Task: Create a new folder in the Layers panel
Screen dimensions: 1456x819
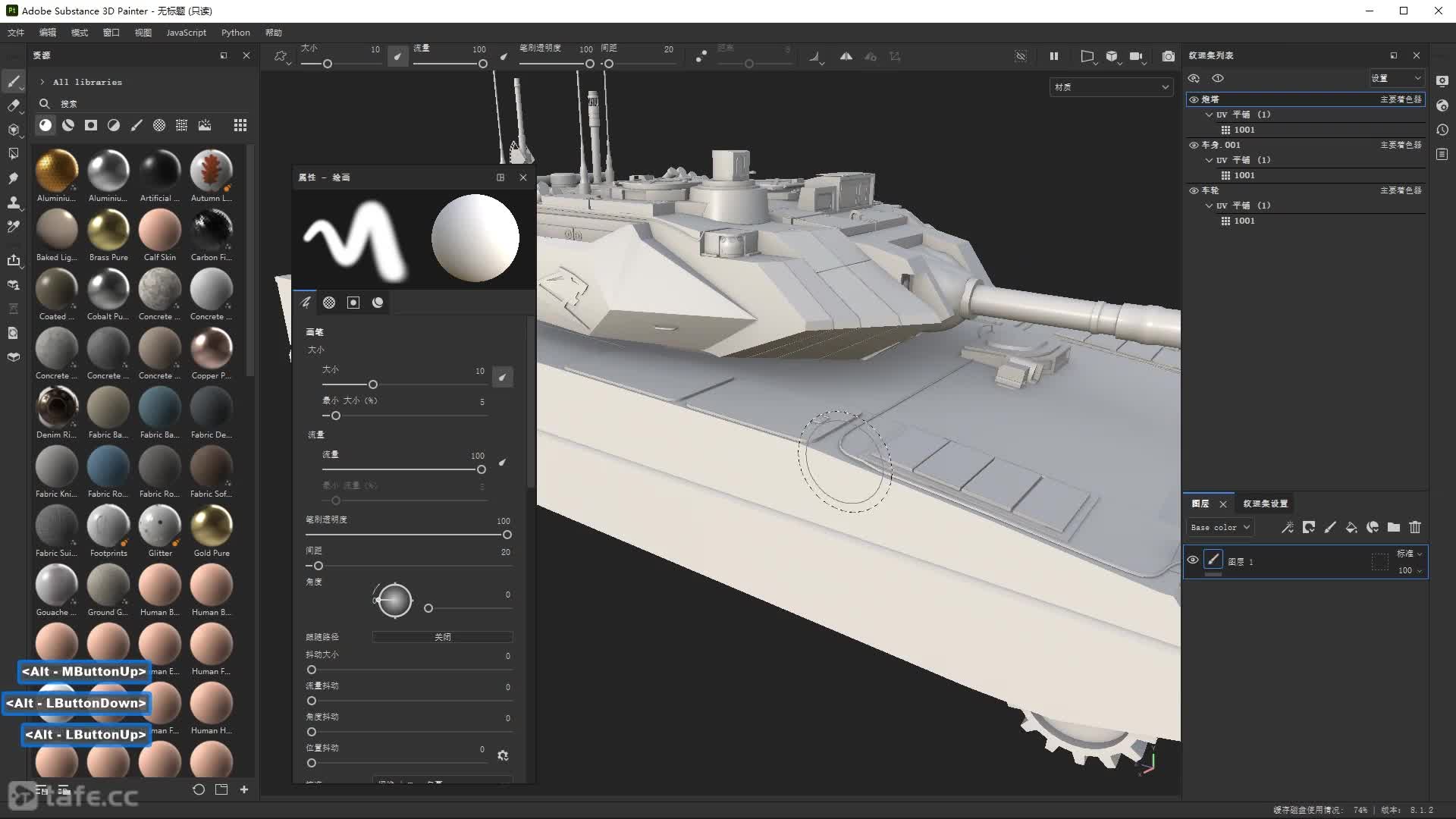Action: click(1394, 527)
